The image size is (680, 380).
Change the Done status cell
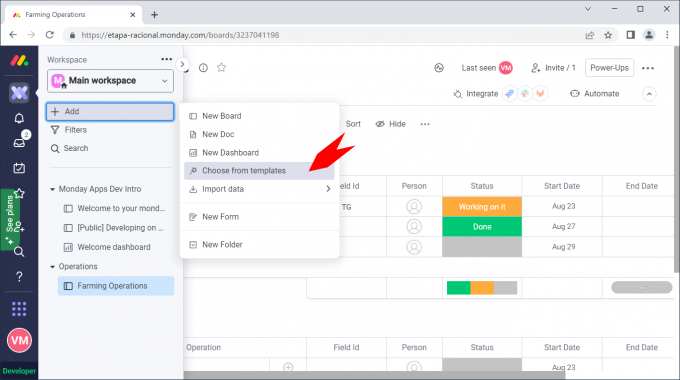pos(482,226)
